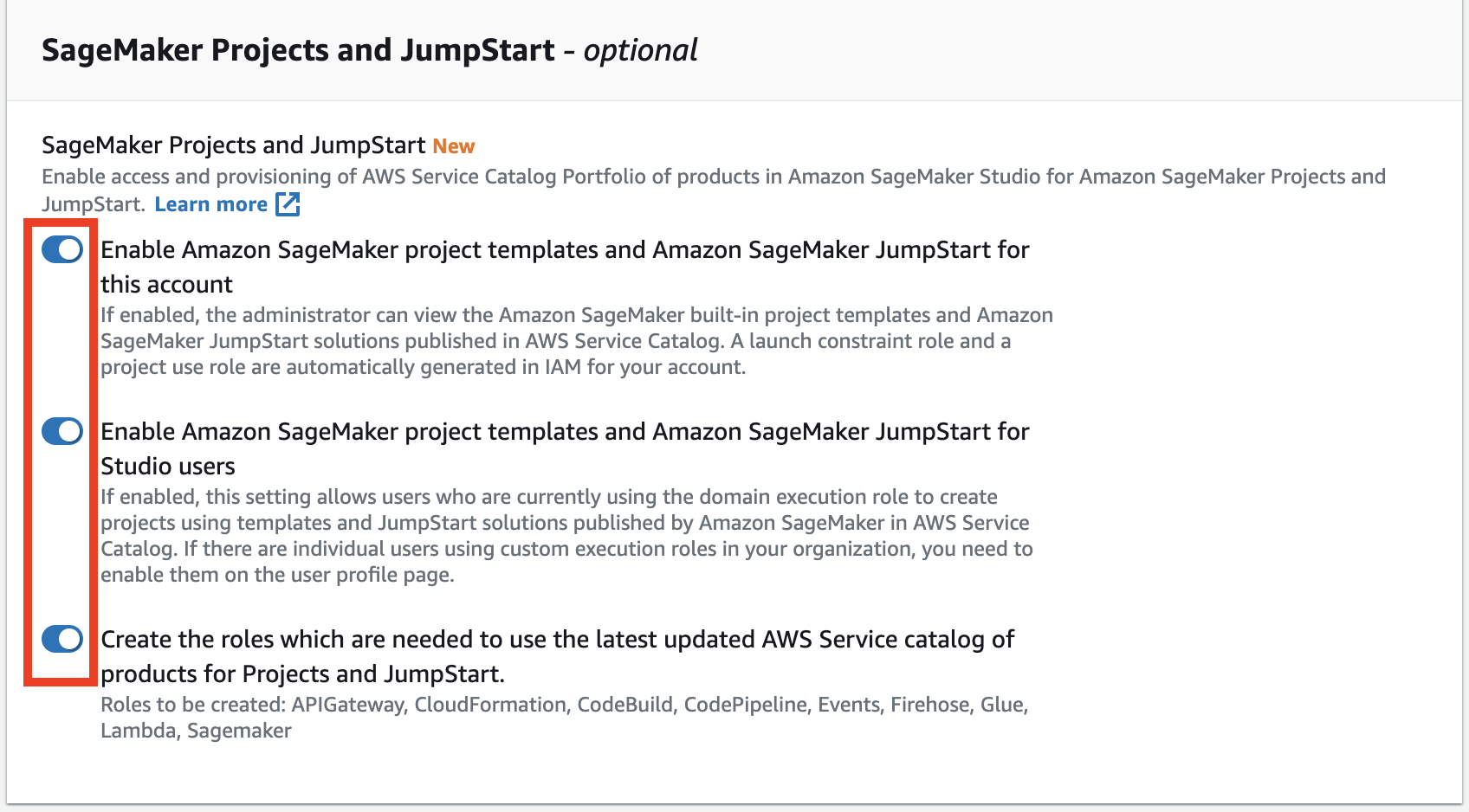Click the 'project use role are automatically generated' line

pos(423,367)
